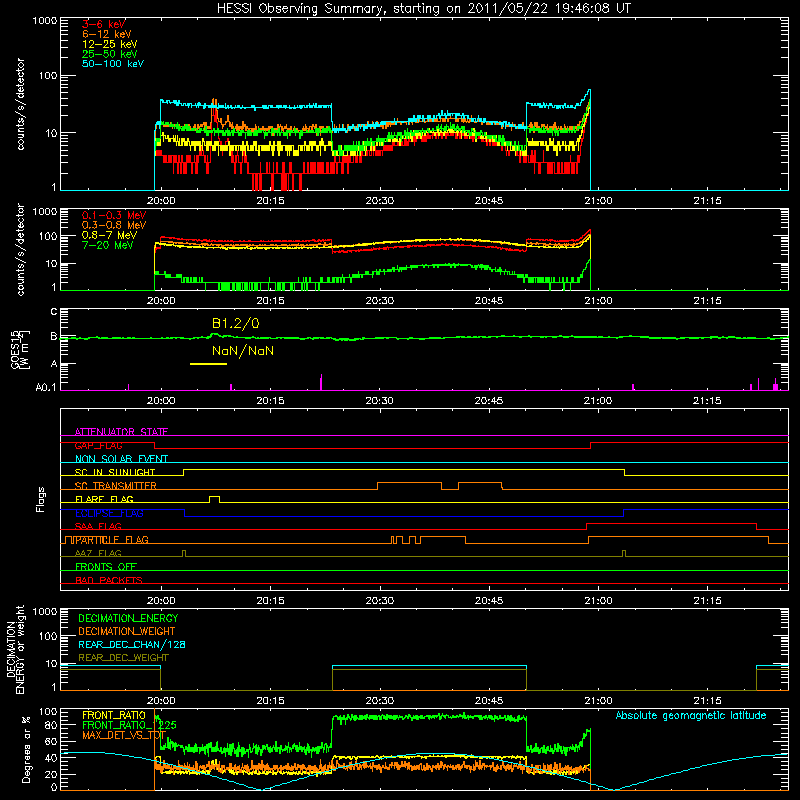800x800 pixels.
Task: Click the FLARE_FLAG label
Action: (x=104, y=499)
